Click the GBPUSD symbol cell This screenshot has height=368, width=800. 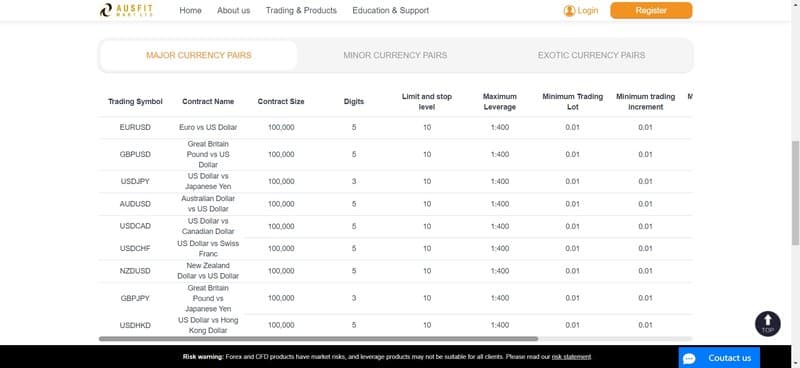[x=135, y=154]
